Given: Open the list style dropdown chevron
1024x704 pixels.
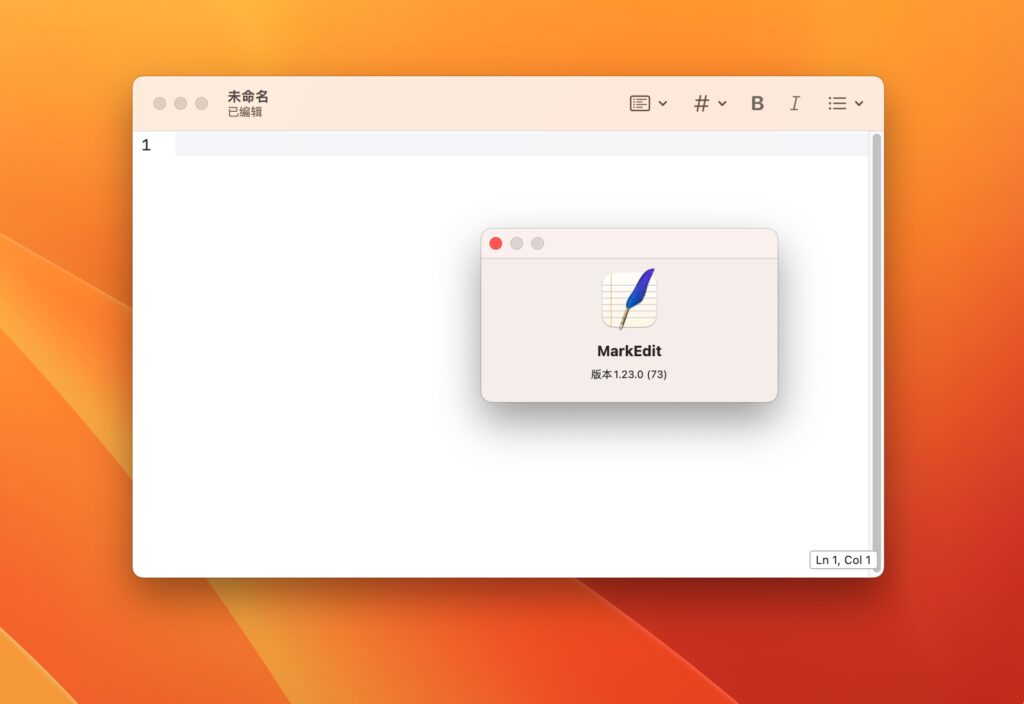Looking at the screenshot, I should pos(861,103).
